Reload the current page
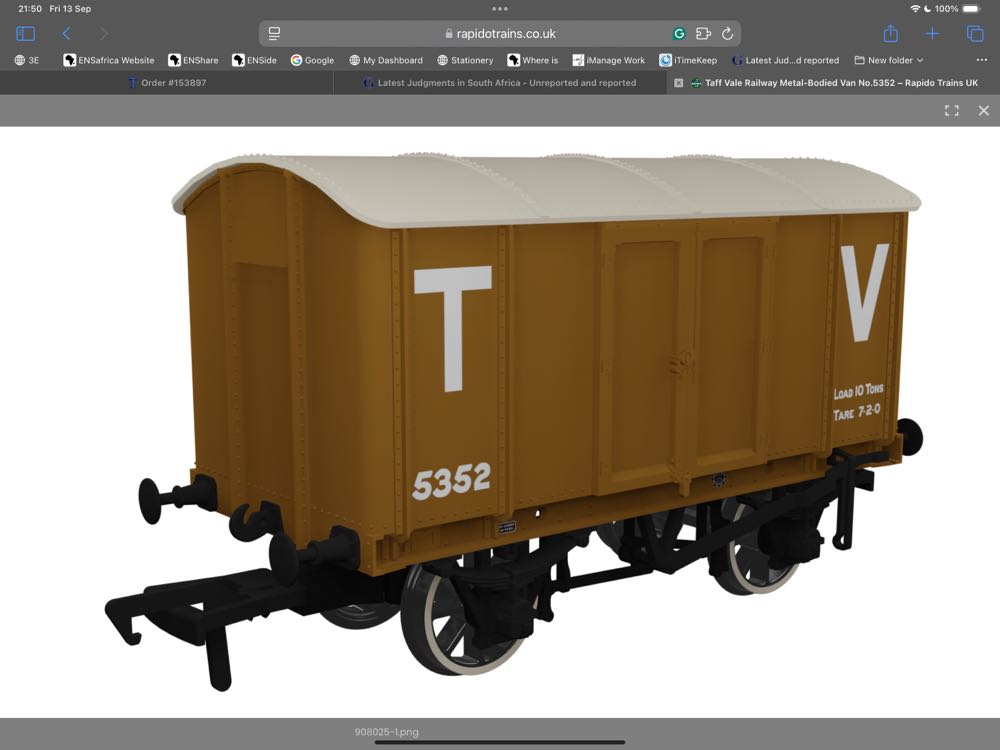This screenshot has width=1000, height=750. tap(727, 34)
